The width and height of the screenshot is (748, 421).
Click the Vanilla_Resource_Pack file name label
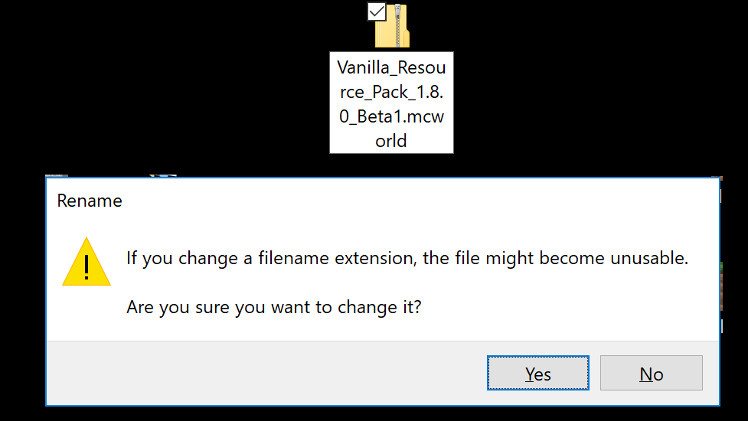[391, 102]
